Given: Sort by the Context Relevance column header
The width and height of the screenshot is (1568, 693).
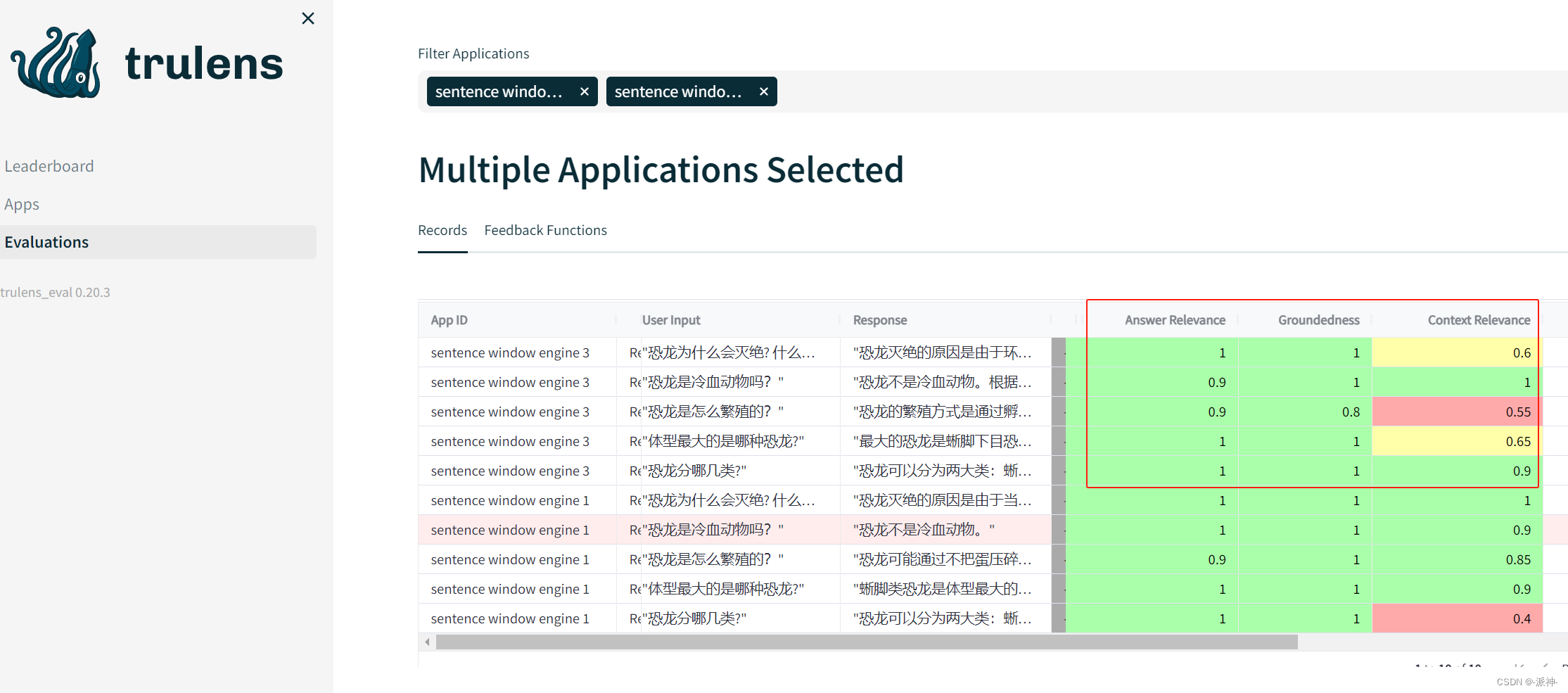Looking at the screenshot, I should (x=1479, y=320).
